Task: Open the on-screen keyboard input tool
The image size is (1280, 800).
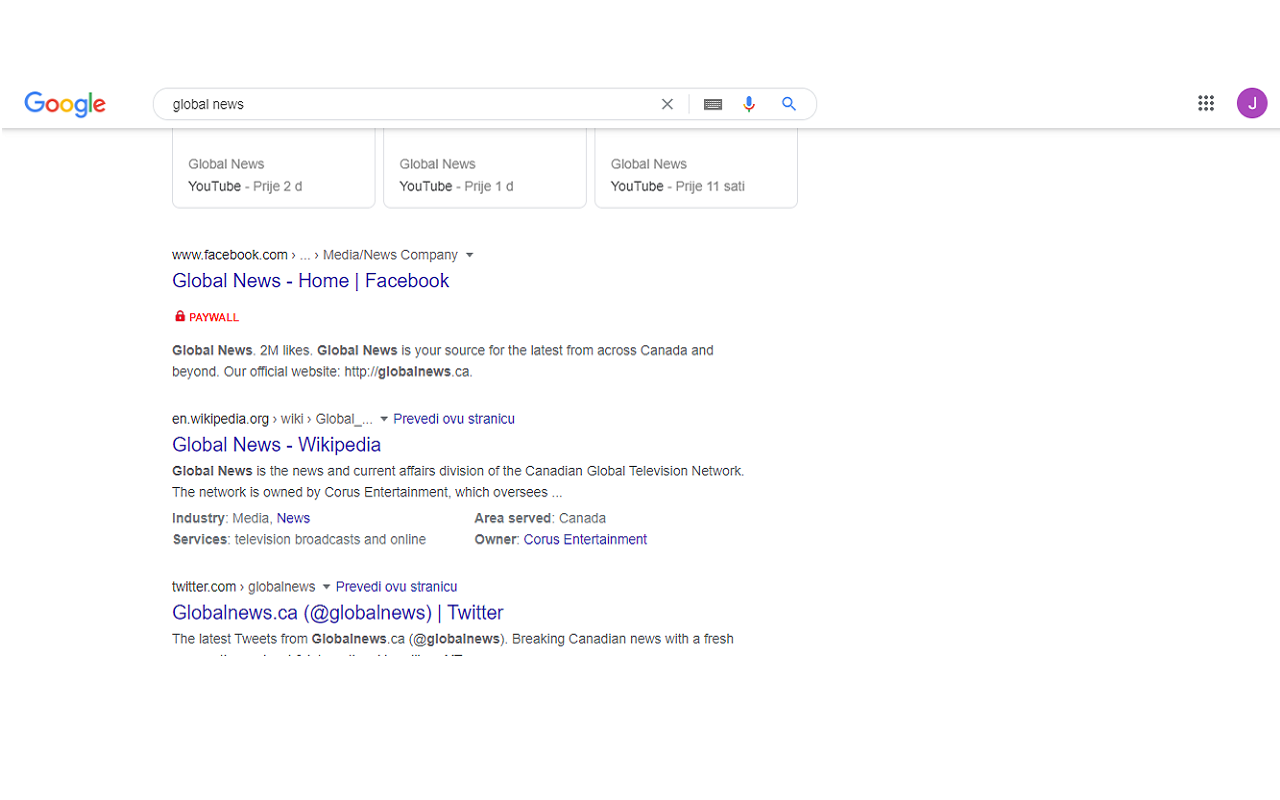Action: click(x=713, y=104)
